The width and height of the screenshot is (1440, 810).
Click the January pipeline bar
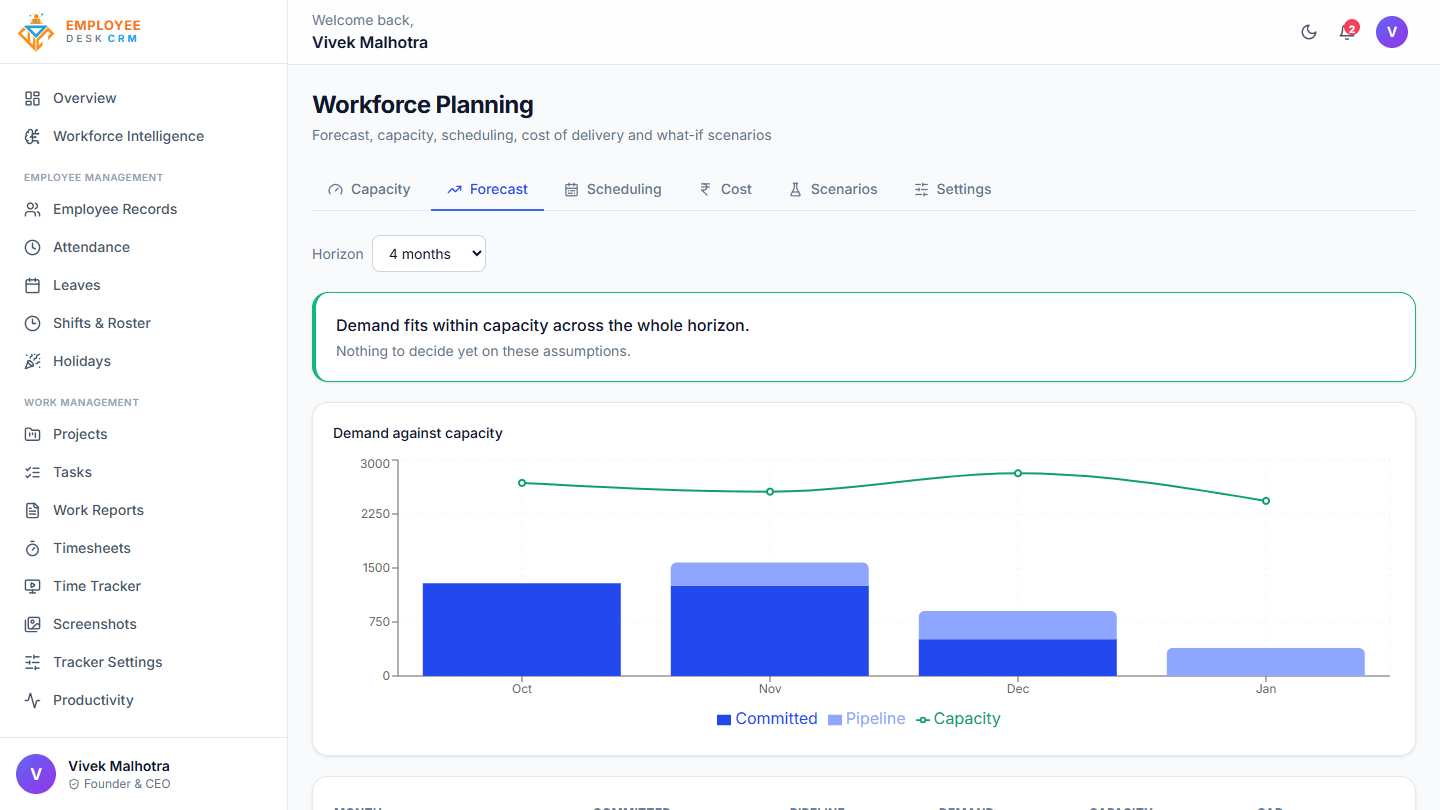1266,662
